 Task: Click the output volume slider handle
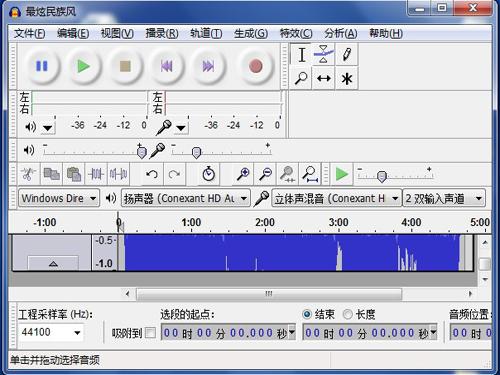pyautogui.click(x=141, y=152)
